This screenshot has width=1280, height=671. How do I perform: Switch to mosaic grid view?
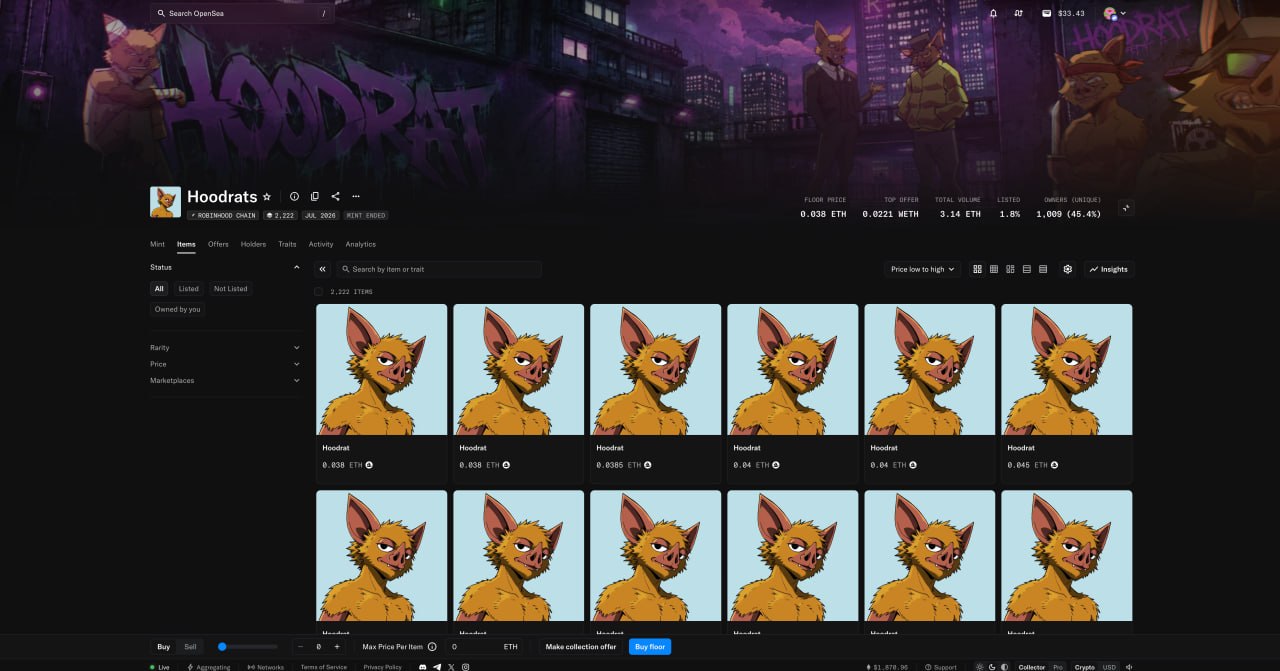[x=1010, y=269]
